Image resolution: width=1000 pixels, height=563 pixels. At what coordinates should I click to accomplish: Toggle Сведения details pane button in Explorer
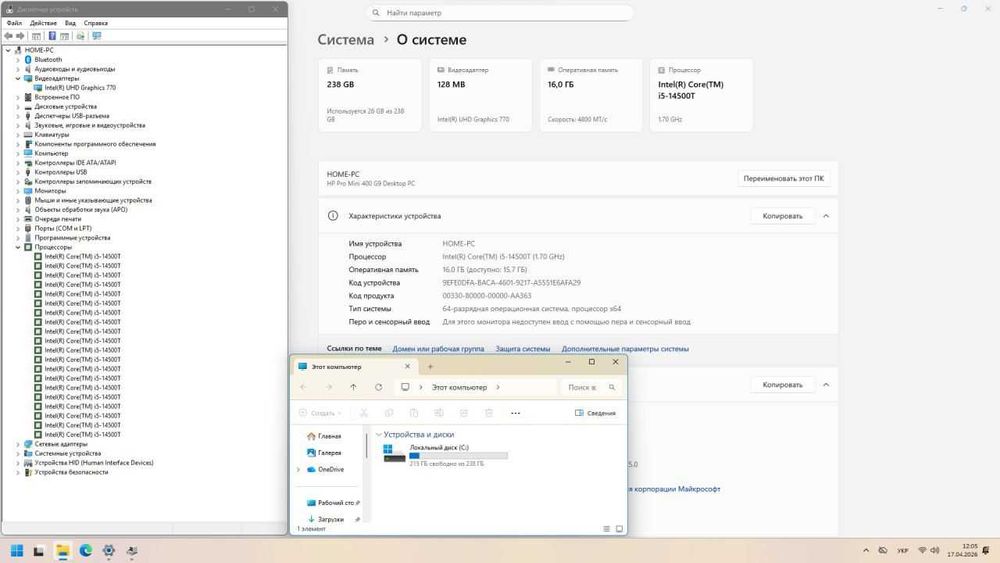point(595,413)
